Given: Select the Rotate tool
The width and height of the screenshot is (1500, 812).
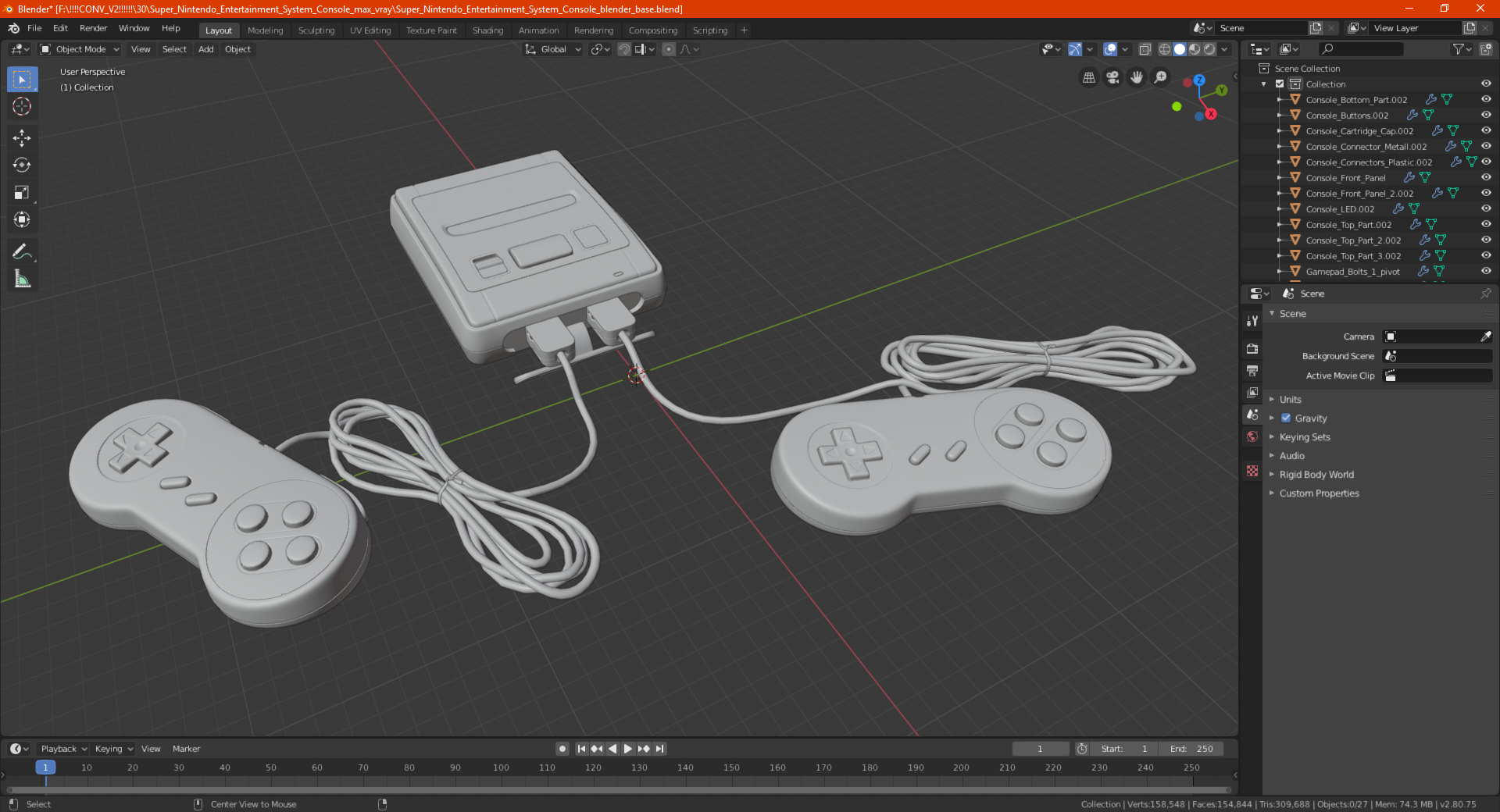Looking at the screenshot, I should pyautogui.click(x=22, y=166).
